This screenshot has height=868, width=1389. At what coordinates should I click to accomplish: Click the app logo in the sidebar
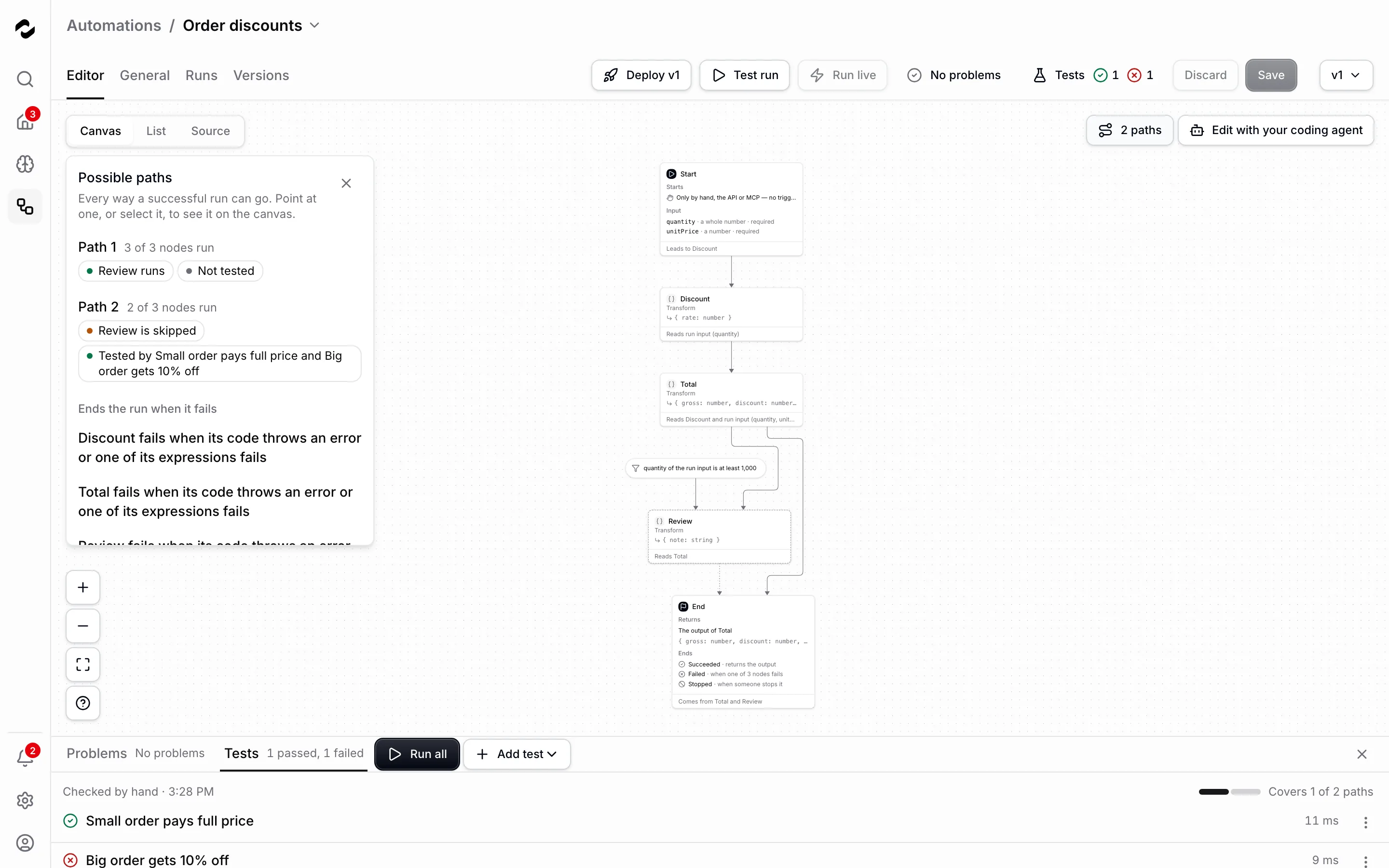(x=25, y=29)
